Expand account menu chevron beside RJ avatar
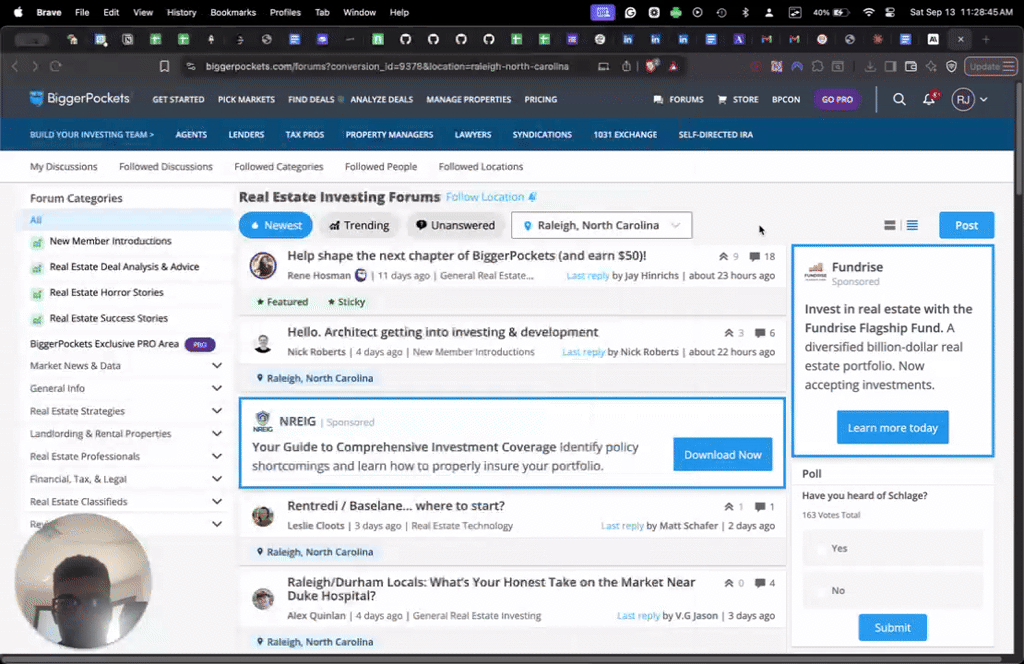1024x664 pixels. 984,99
